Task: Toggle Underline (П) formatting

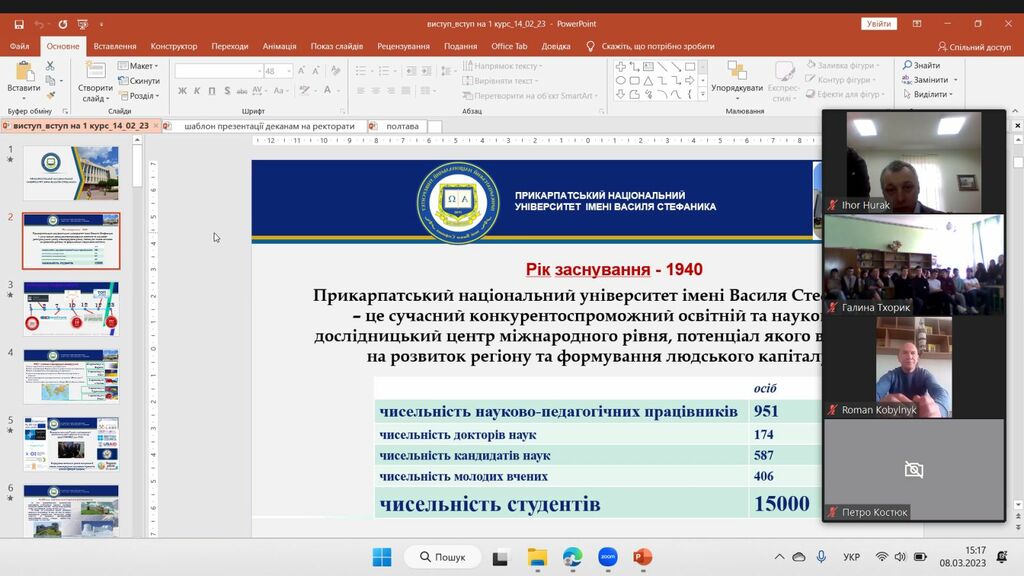Action: point(211,91)
